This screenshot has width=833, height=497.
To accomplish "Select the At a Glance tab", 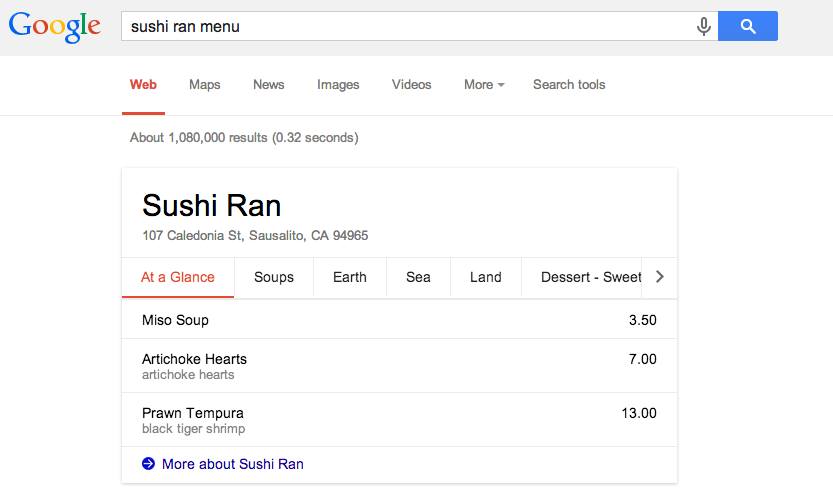I will tap(177, 278).
